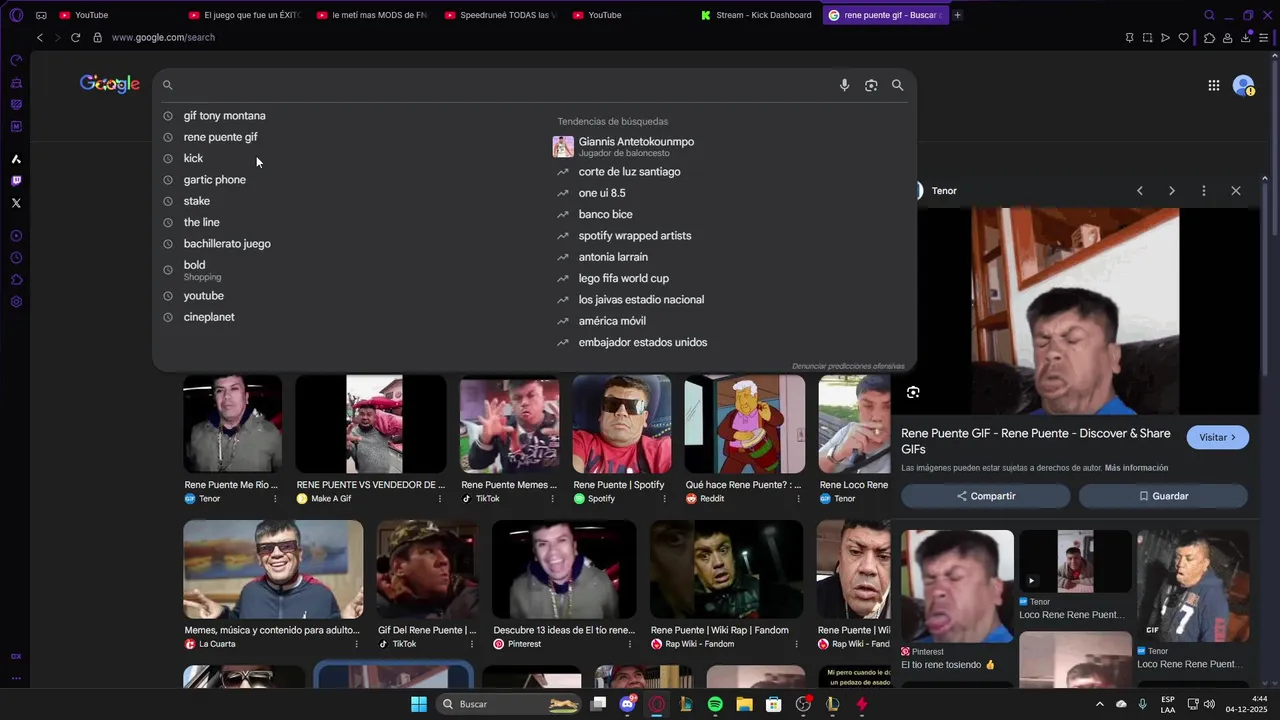This screenshot has height=720, width=1280.
Task: Click the Compartir button
Action: coord(985,496)
